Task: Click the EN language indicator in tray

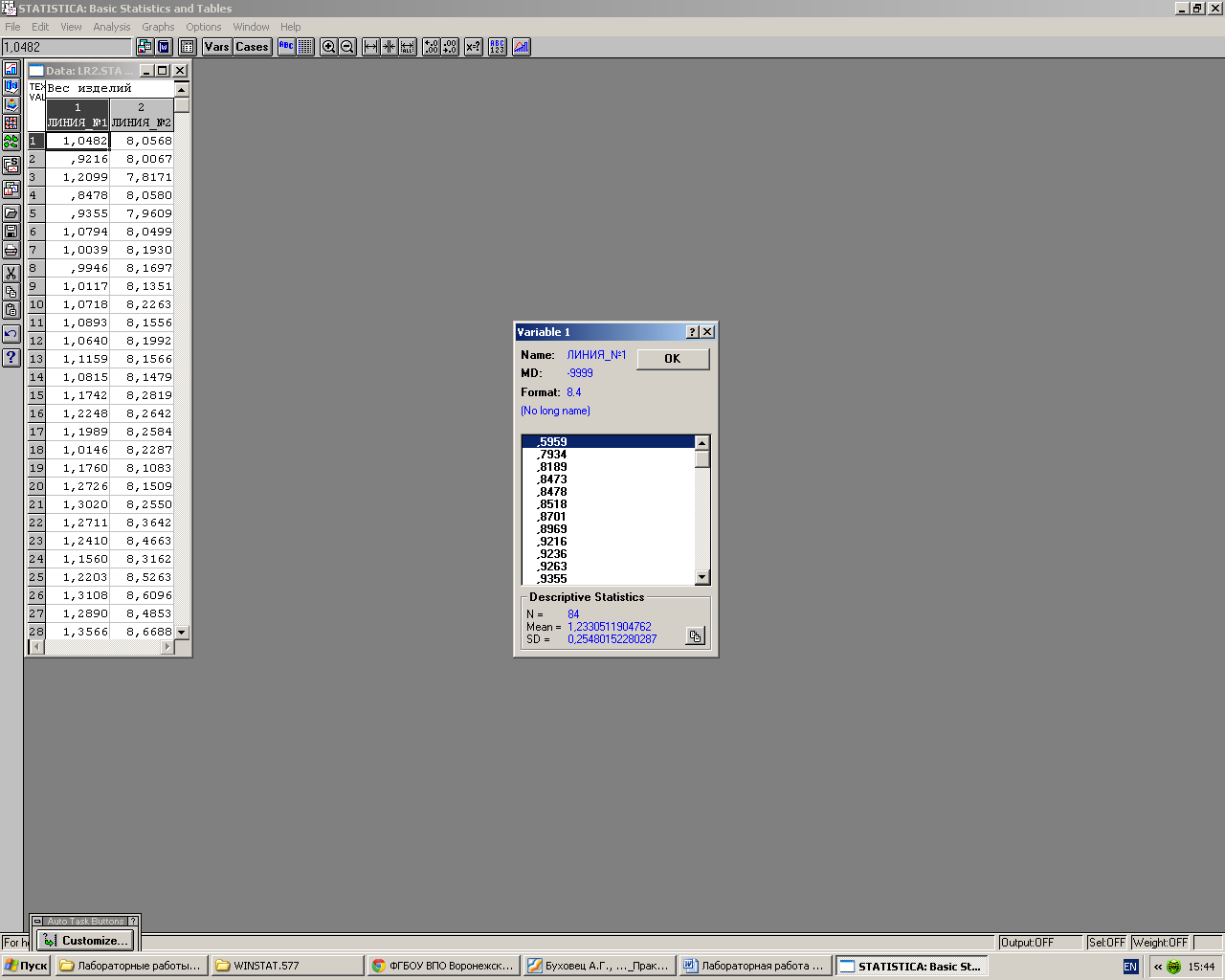Action: (x=1130, y=967)
